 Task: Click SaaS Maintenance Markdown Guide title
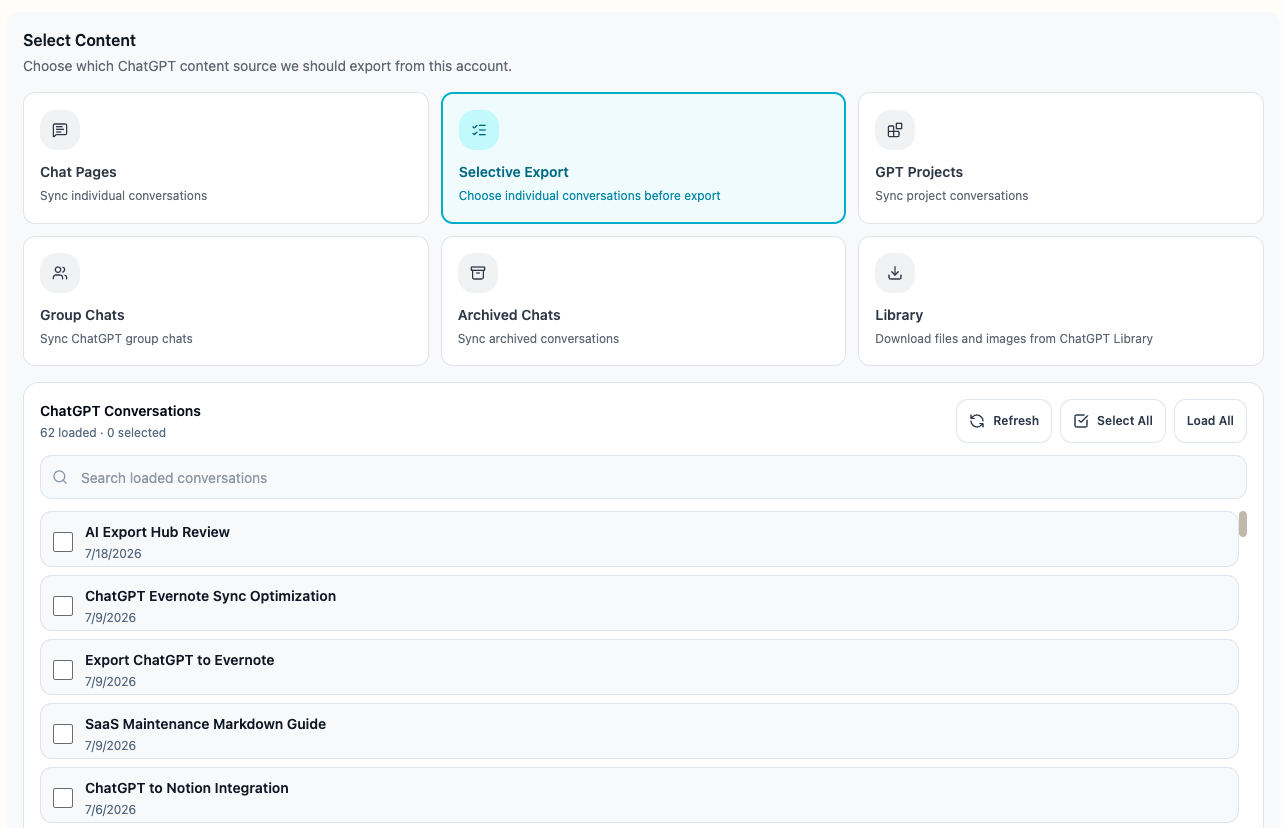pyautogui.click(x=205, y=724)
